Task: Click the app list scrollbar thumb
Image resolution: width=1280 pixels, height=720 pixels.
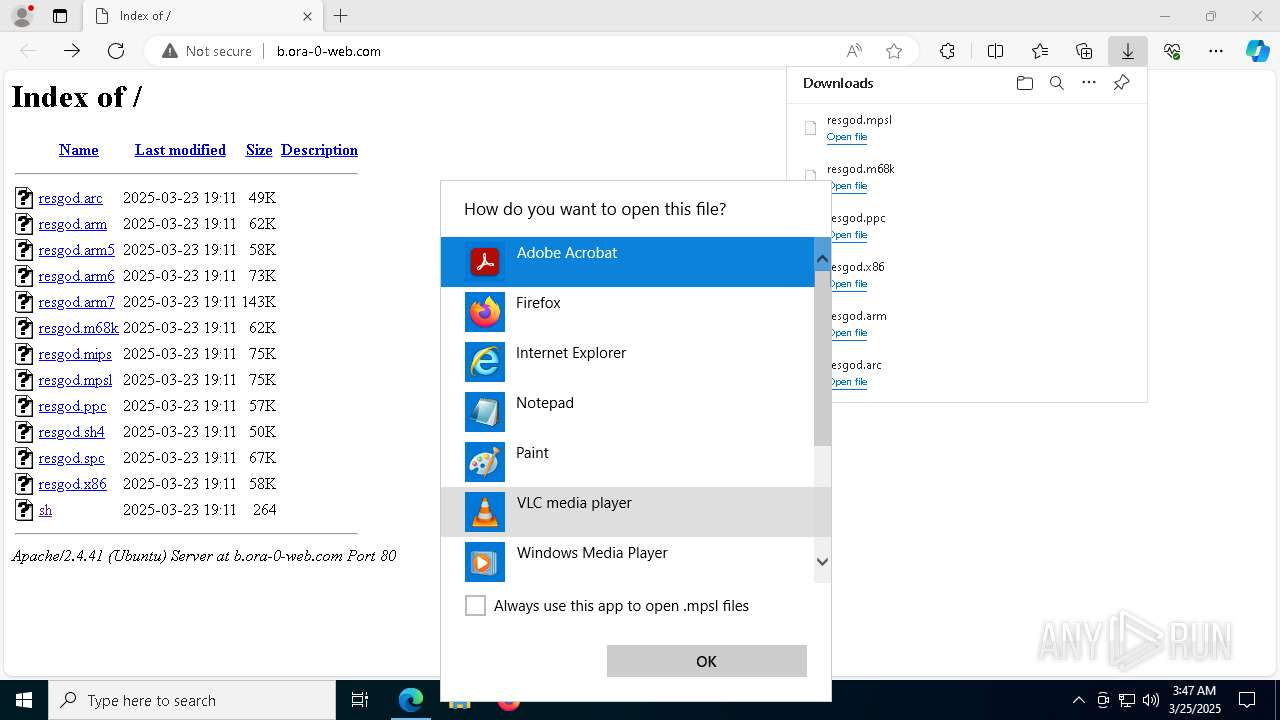Action: click(822, 357)
